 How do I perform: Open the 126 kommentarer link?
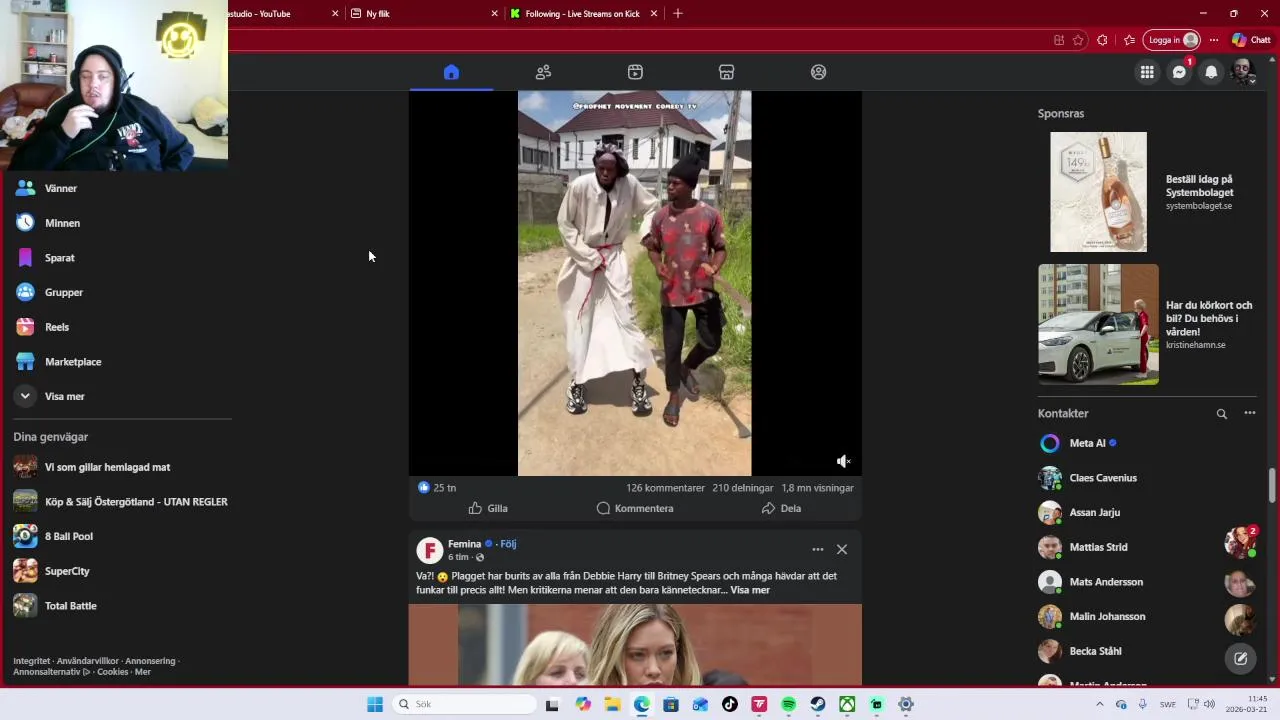pos(665,488)
